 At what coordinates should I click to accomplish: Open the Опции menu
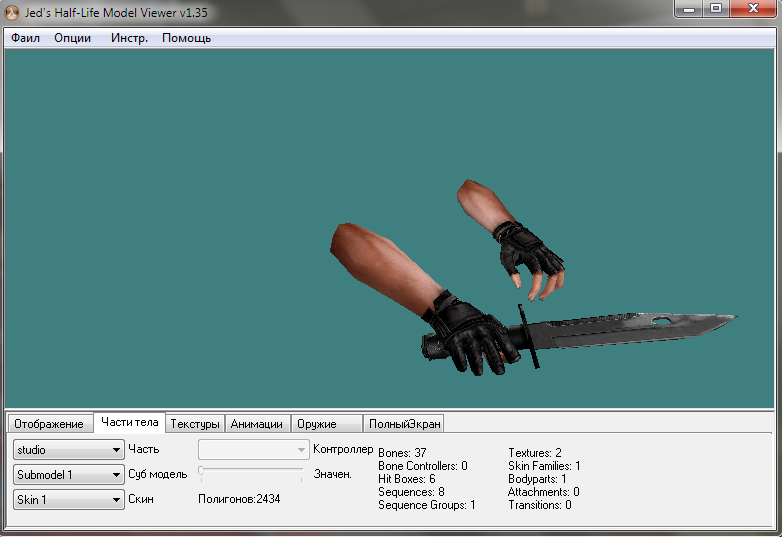[72, 38]
